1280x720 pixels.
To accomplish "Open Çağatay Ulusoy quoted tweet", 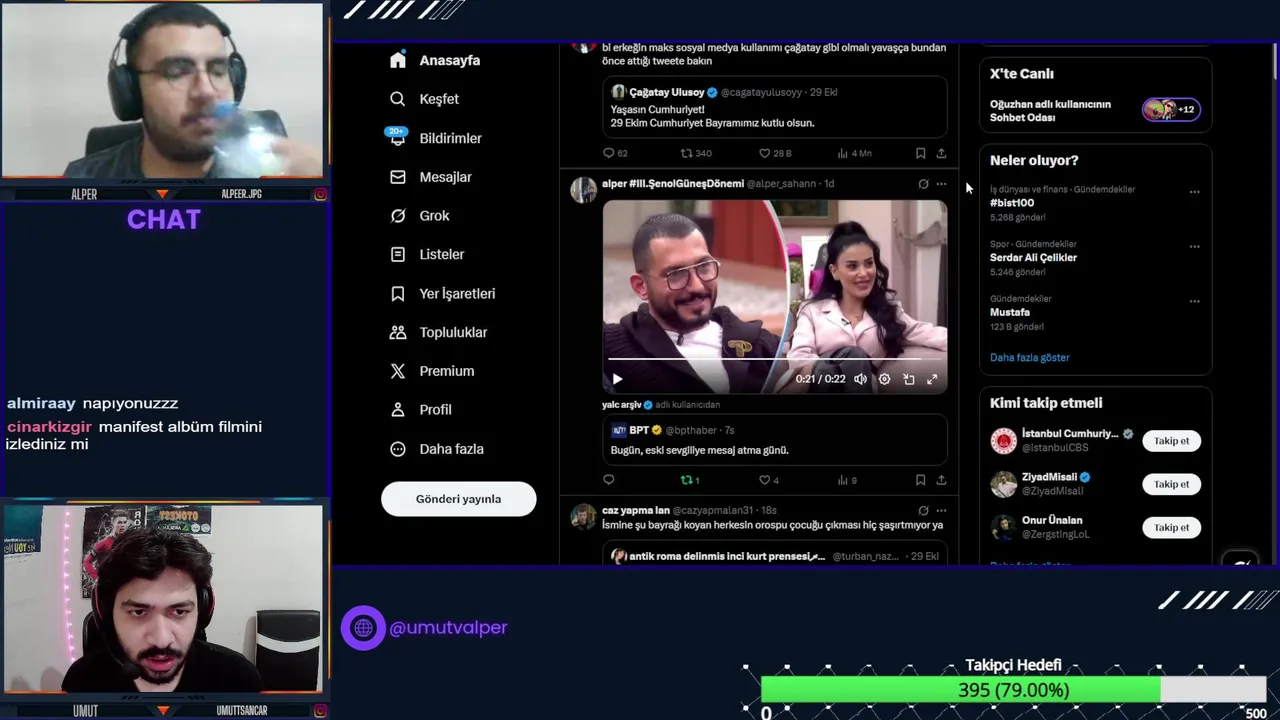I will (x=775, y=107).
